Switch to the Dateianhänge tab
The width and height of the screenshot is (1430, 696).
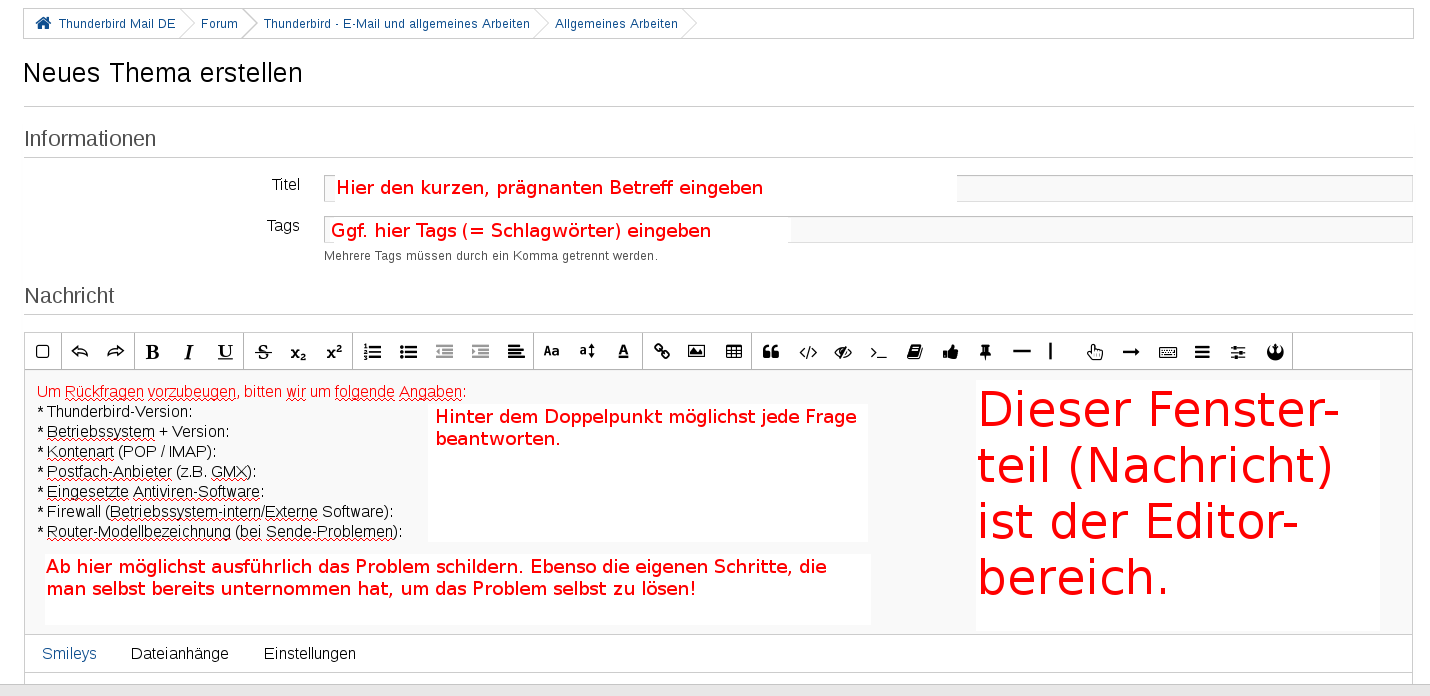point(180,654)
